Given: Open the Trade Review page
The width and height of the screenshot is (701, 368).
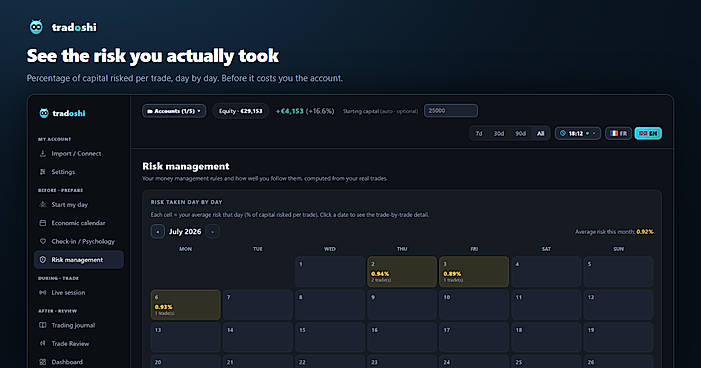Looking at the screenshot, I should (79, 343).
